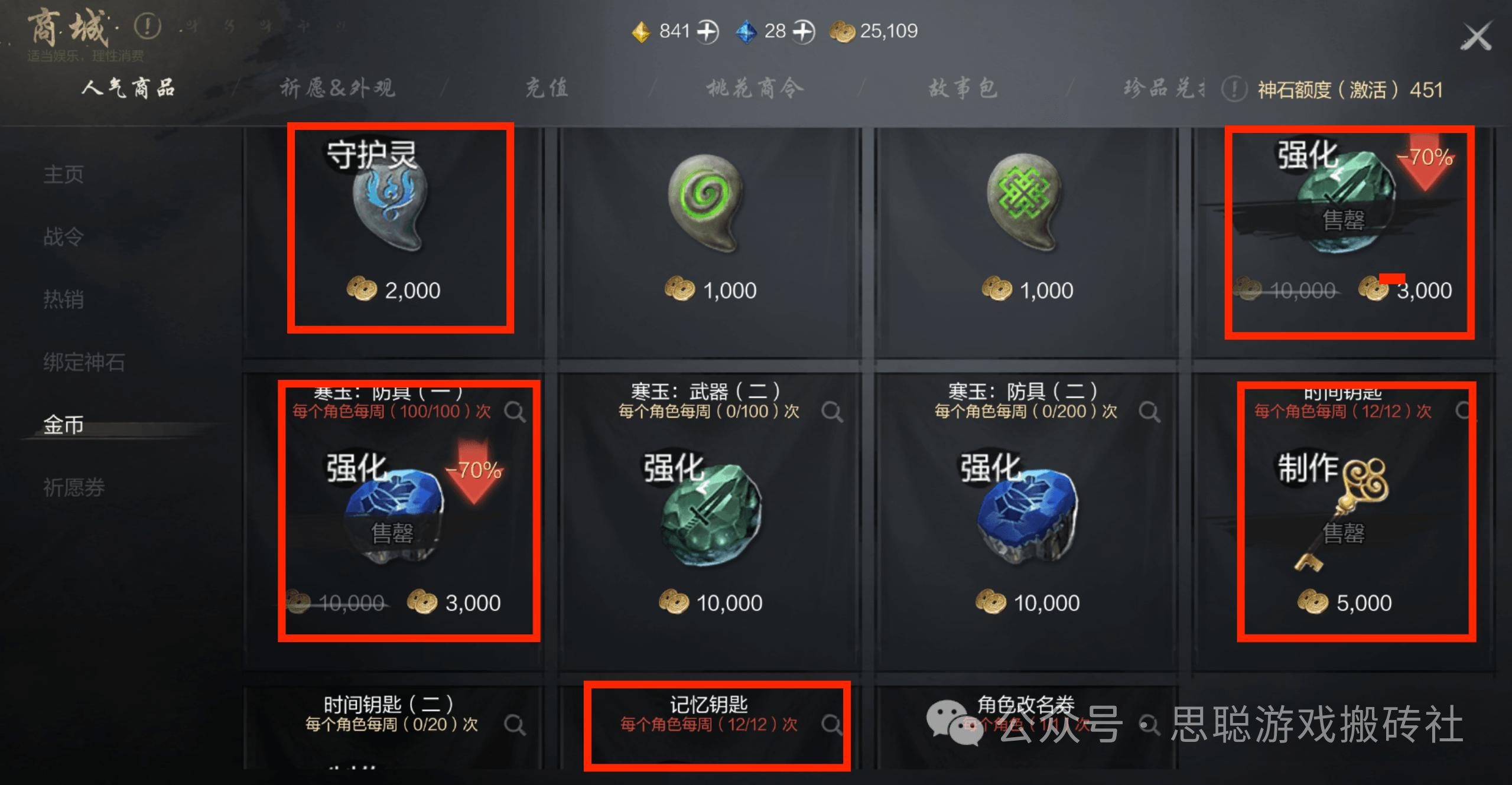Tap magnifier icon for 时间钥匙（二）
Image resolution: width=1512 pixels, height=785 pixels.
(515, 725)
